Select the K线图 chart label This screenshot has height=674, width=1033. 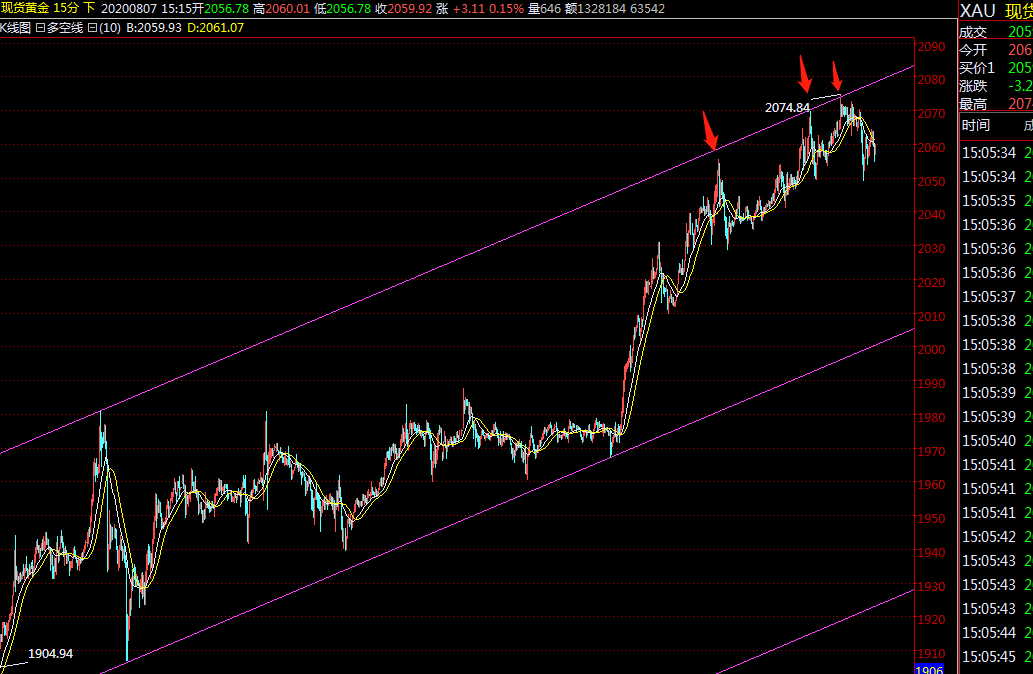coord(15,28)
